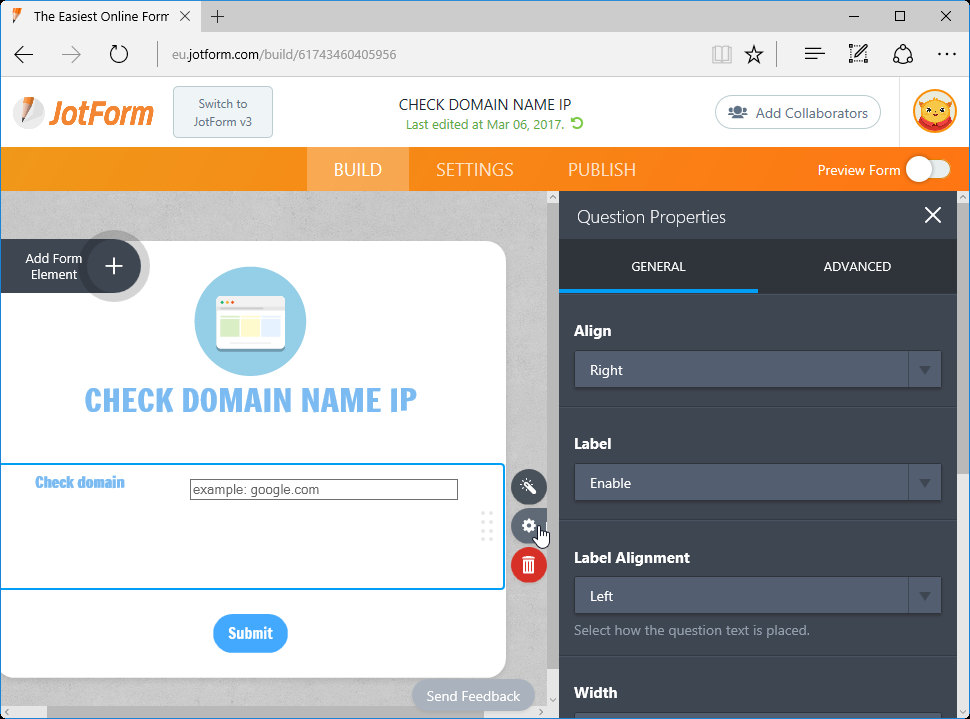Open the browser's Make a Web Note tool

tap(857, 54)
